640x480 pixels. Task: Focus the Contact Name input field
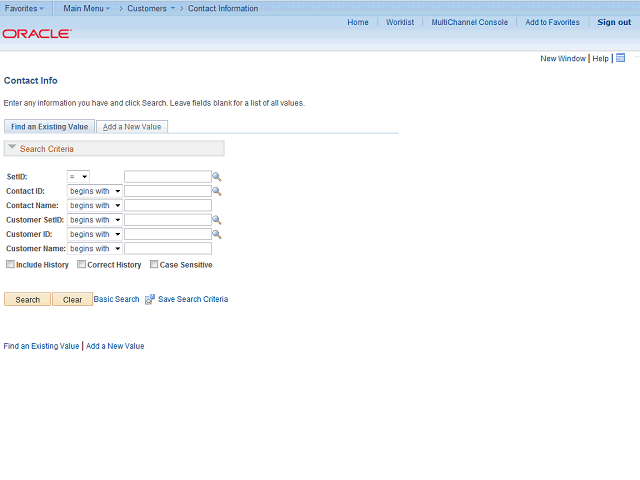click(x=168, y=205)
